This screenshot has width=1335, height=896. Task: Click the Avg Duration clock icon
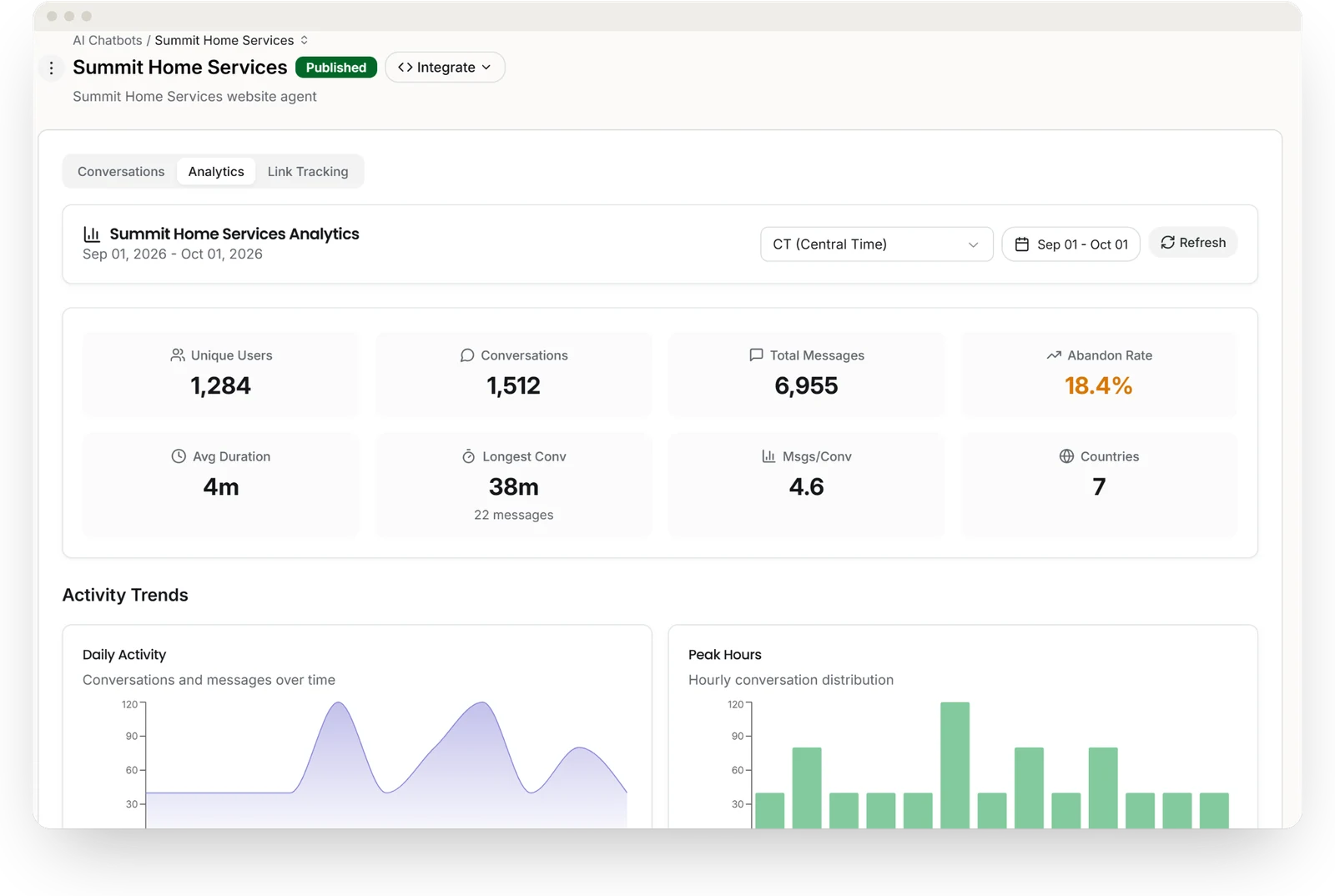[179, 456]
